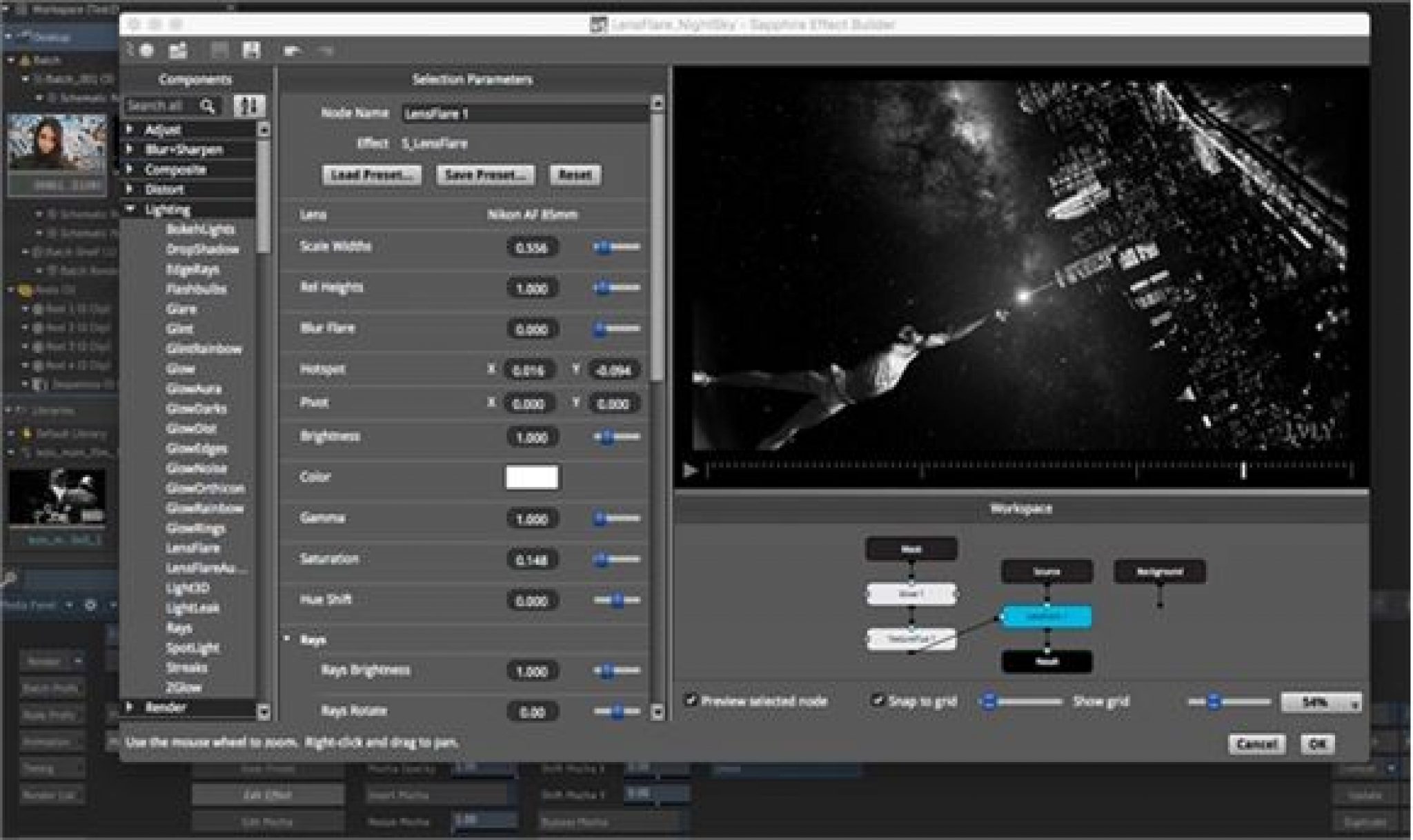Viewport: 1413px width, 840px height.
Task: Expand the Adjust components category
Action: point(130,129)
